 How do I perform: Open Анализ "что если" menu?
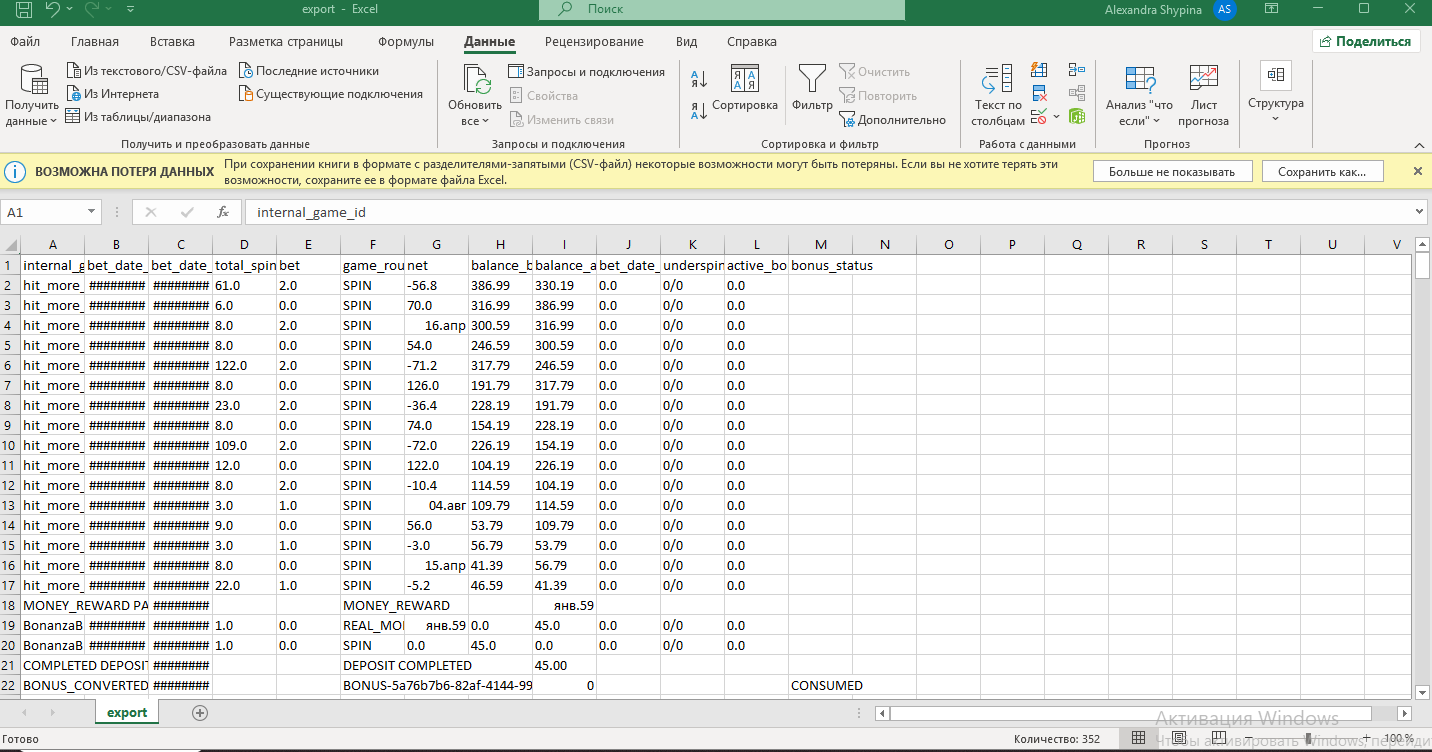[1139, 96]
